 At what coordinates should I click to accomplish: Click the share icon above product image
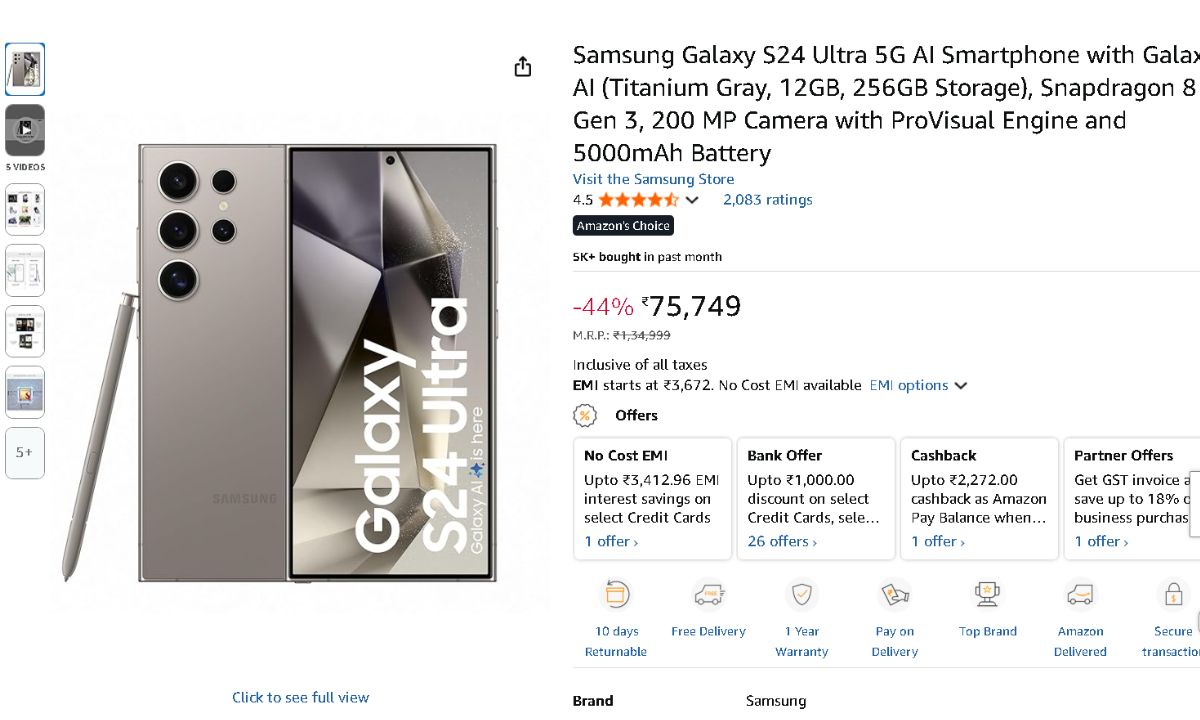tap(522, 67)
